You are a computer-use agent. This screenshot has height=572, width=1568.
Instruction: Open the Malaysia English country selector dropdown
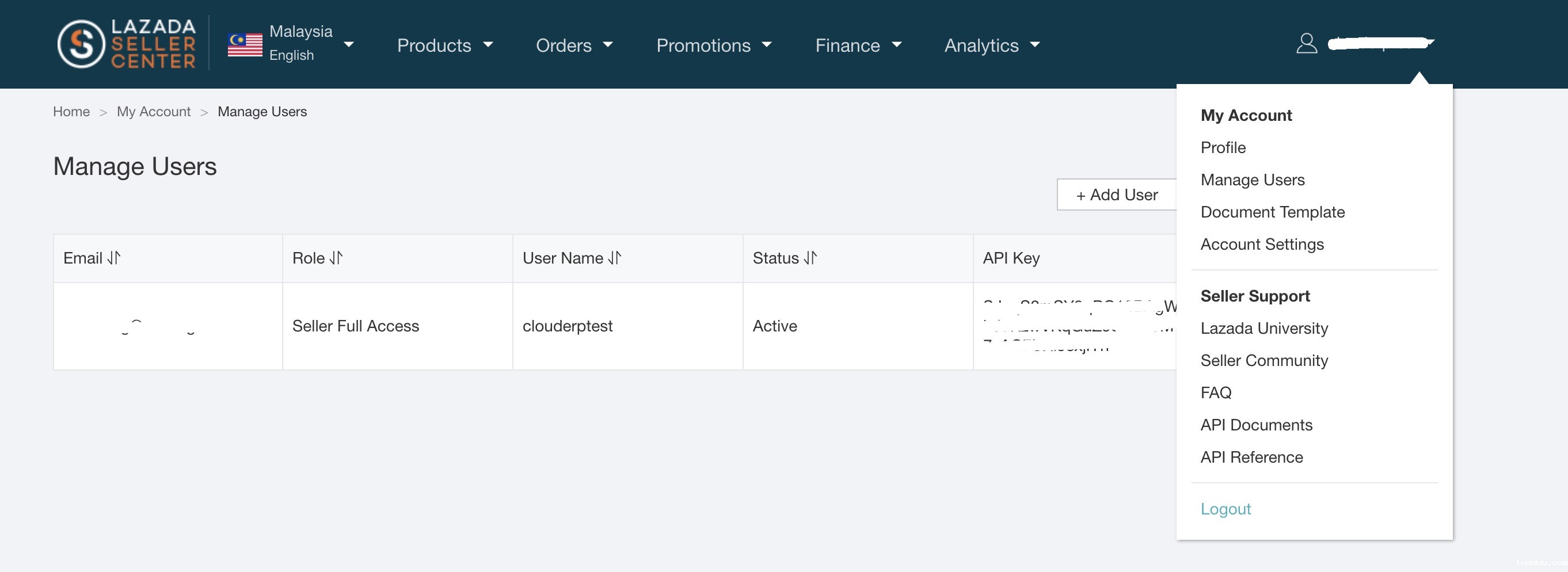(x=349, y=44)
